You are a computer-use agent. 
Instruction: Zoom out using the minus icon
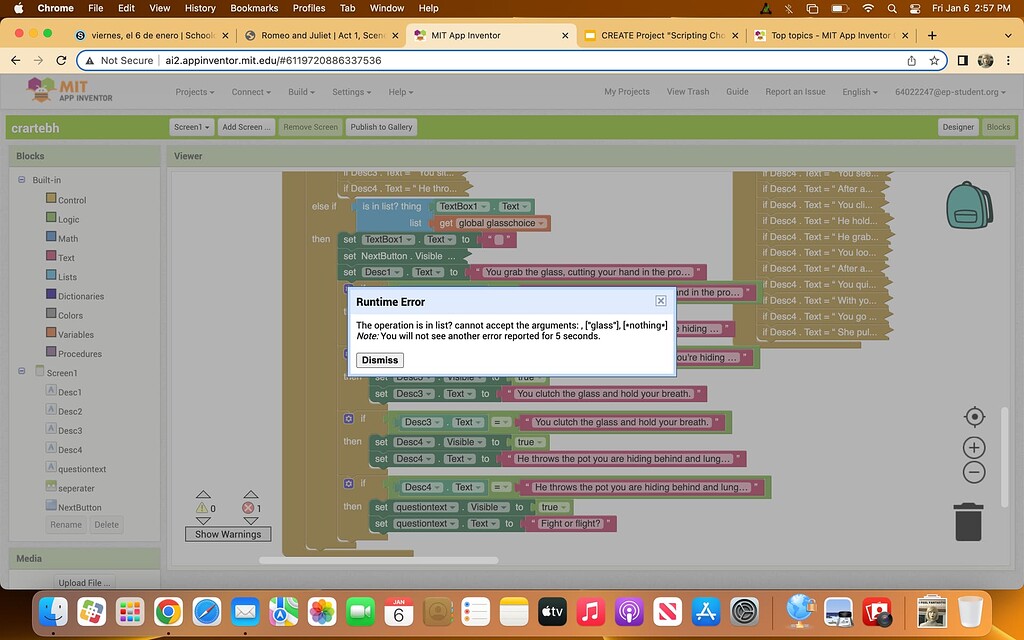tap(974, 473)
